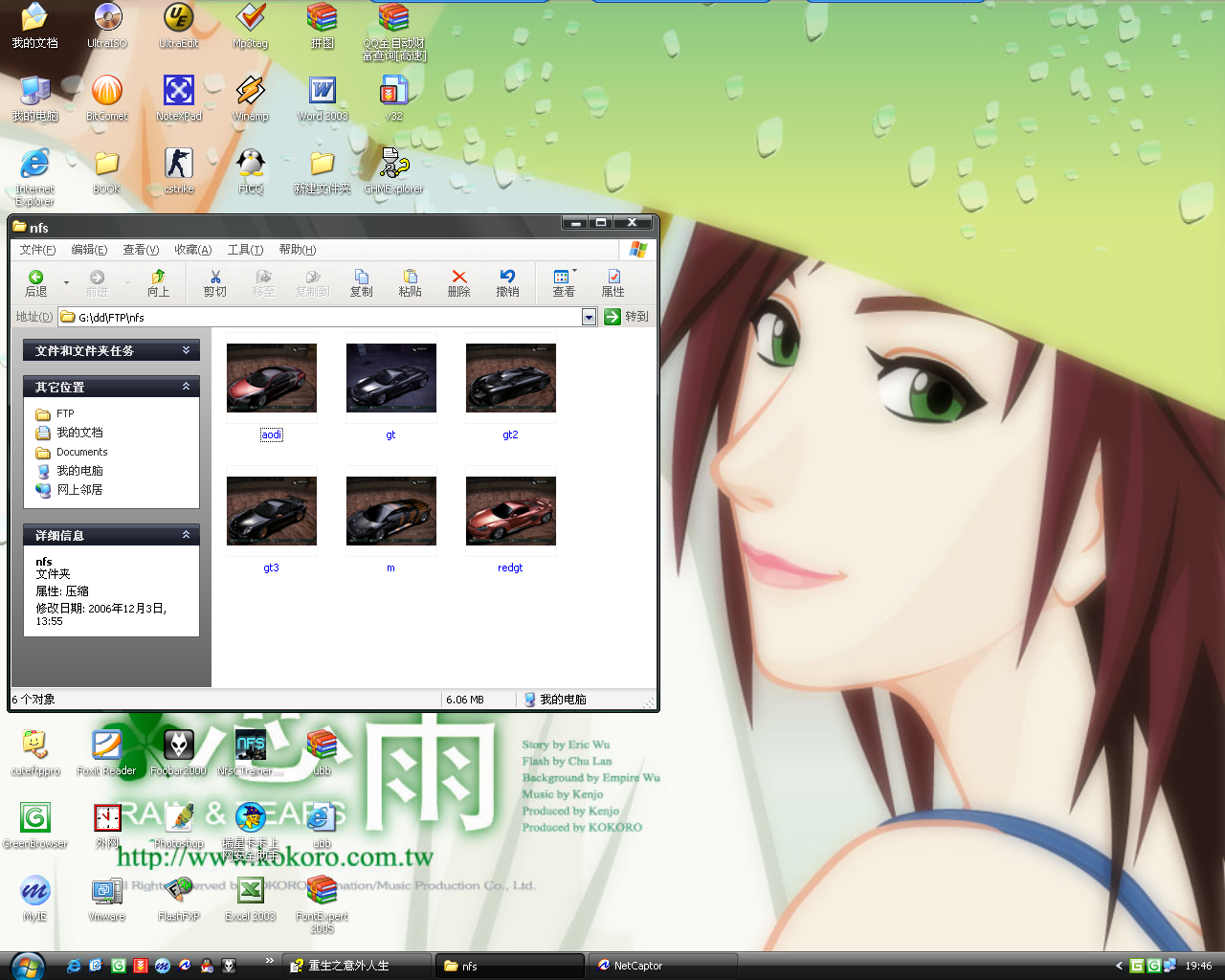Click the CHMExplorer desktop icon

tap(393, 171)
